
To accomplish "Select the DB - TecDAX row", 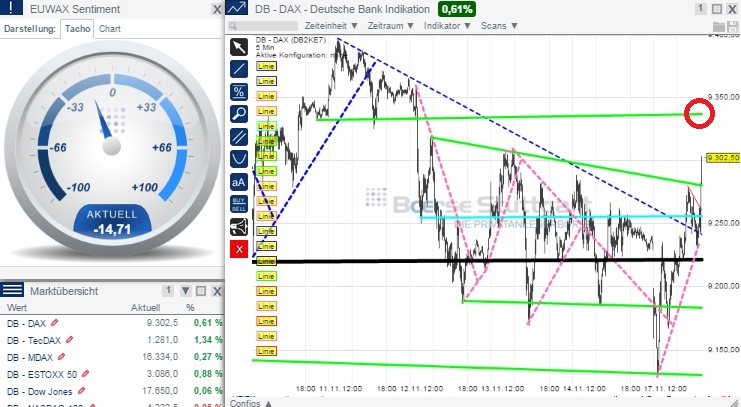I will coord(112,340).
